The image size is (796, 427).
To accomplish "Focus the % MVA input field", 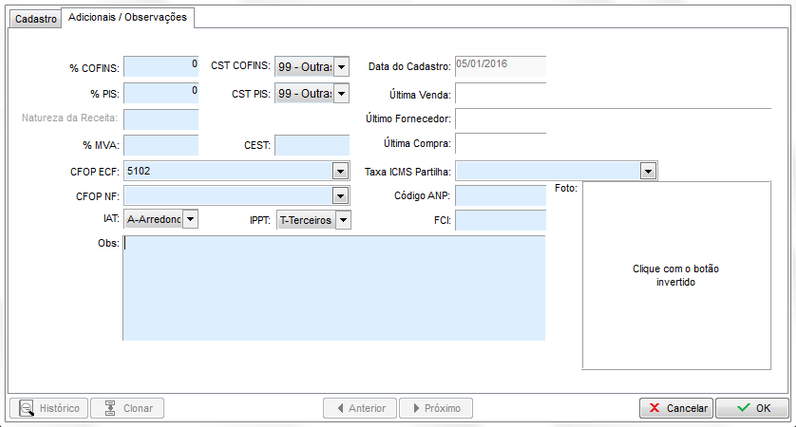I will (x=161, y=145).
